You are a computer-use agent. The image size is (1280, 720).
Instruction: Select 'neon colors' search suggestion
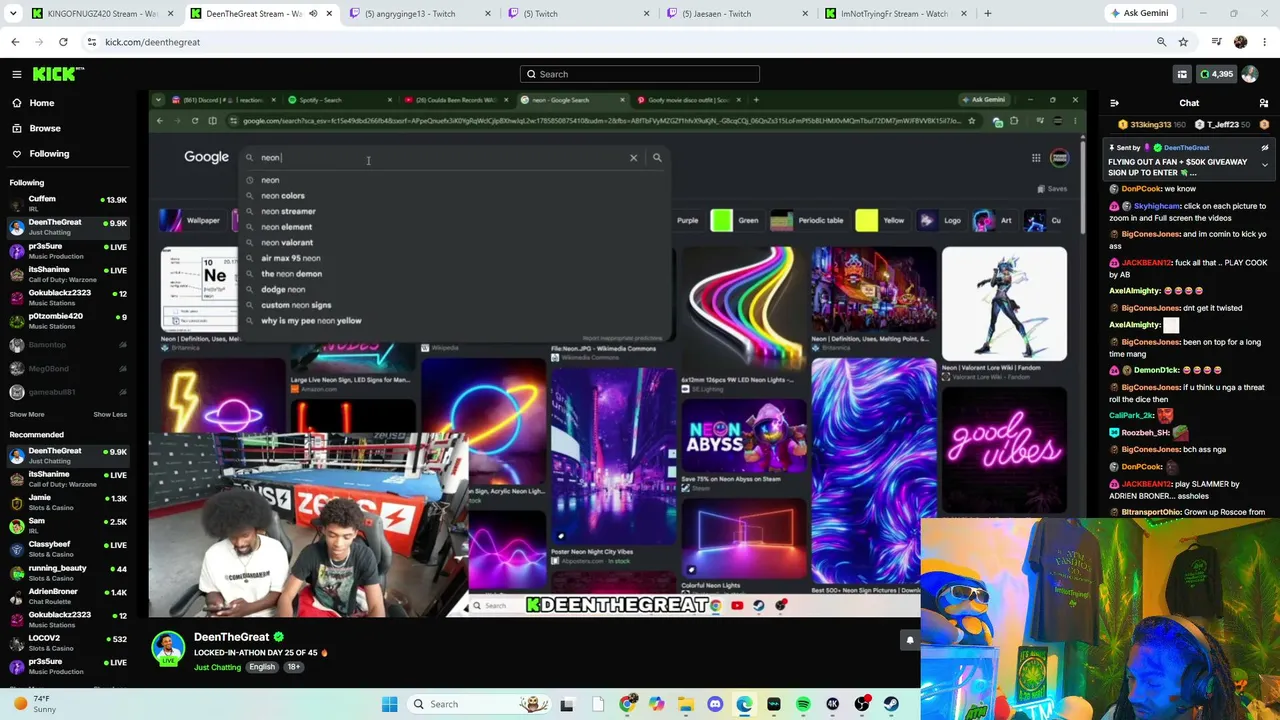[283, 196]
